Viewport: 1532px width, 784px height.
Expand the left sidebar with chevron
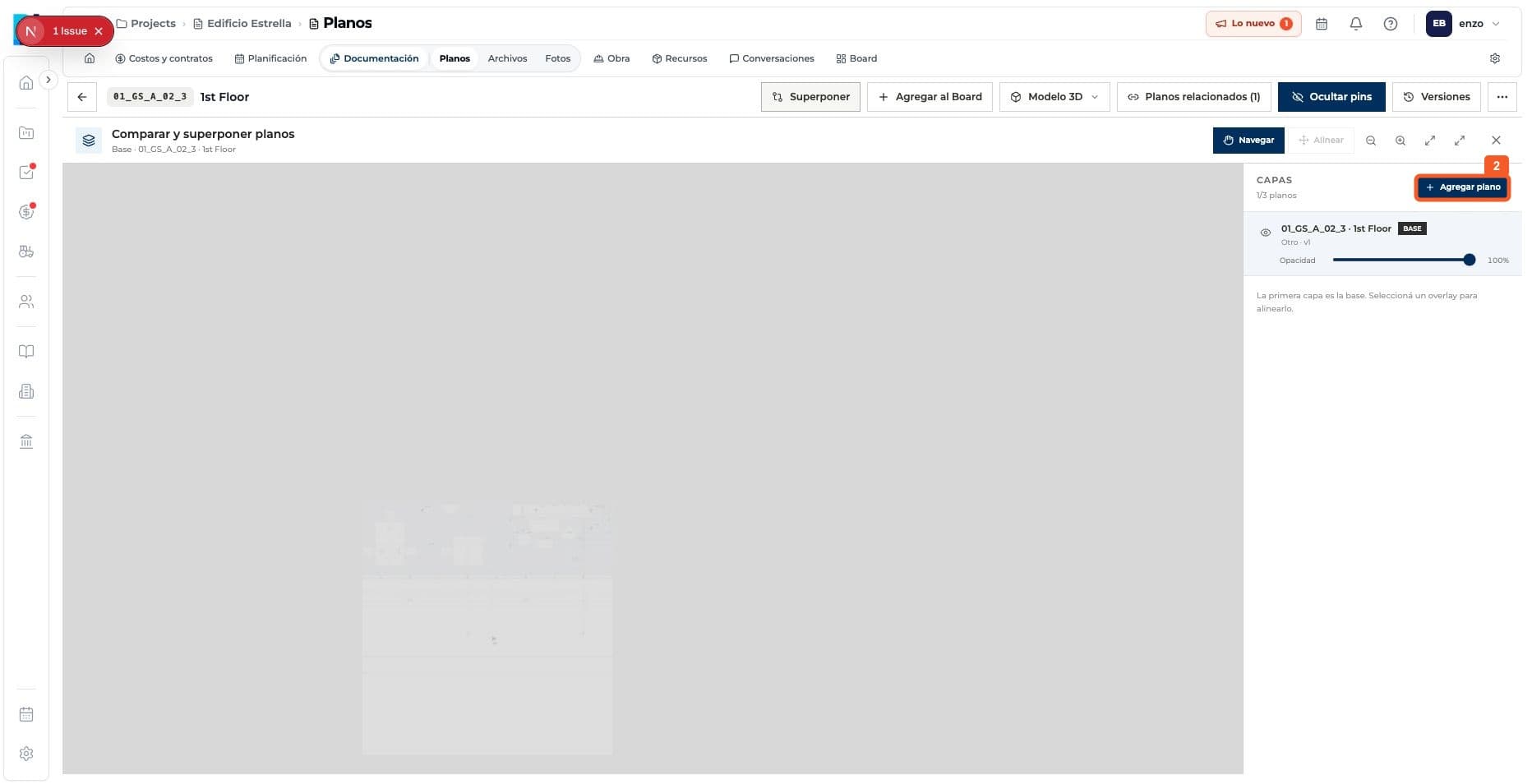[48, 80]
